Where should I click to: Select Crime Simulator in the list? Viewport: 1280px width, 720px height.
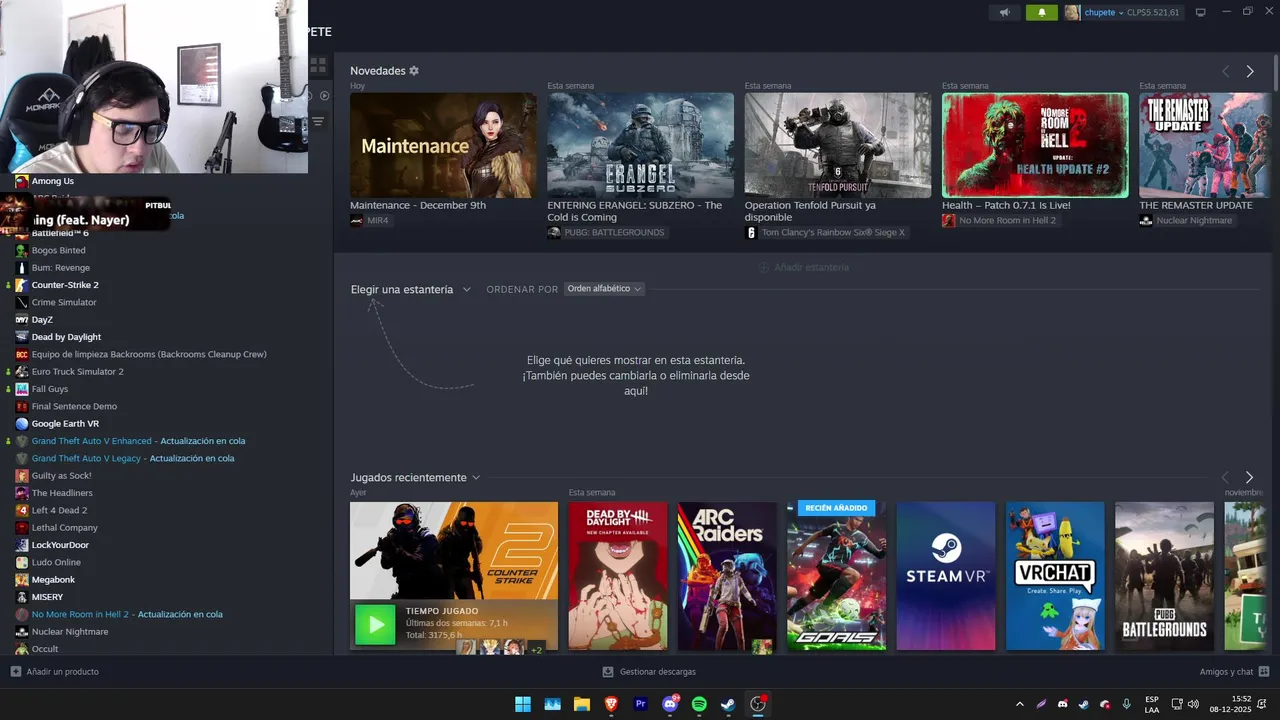[x=64, y=302]
